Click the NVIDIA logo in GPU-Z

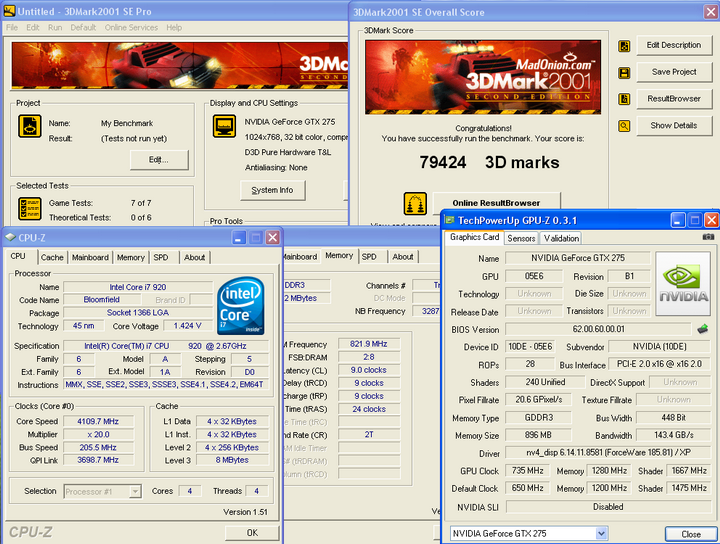point(683,284)
